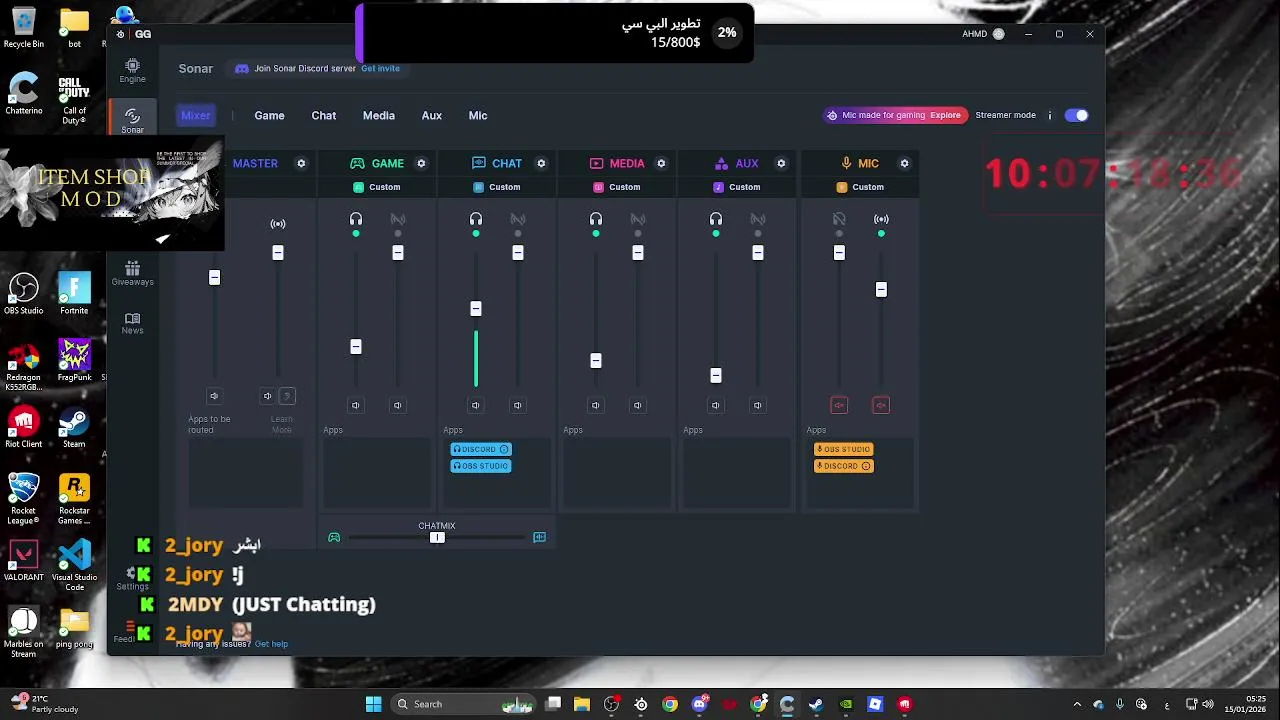Click the Streamer mode info icon
1280x720 pixels.
point(1049,115)
